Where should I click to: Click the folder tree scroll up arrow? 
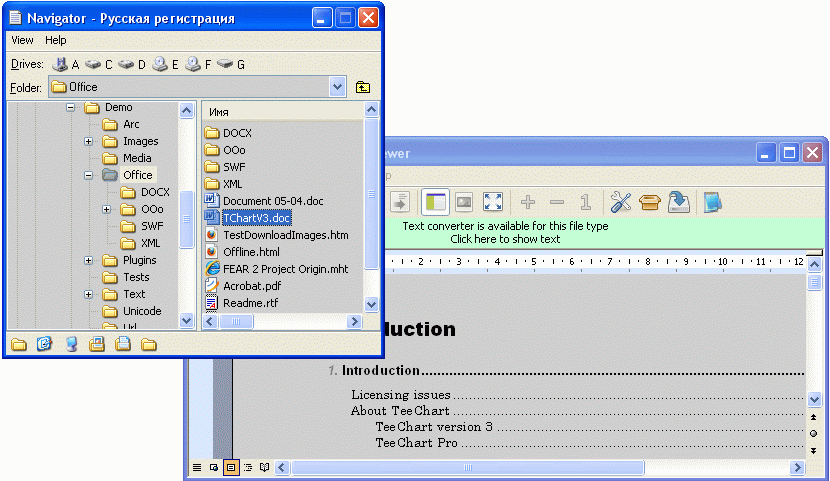186,111
